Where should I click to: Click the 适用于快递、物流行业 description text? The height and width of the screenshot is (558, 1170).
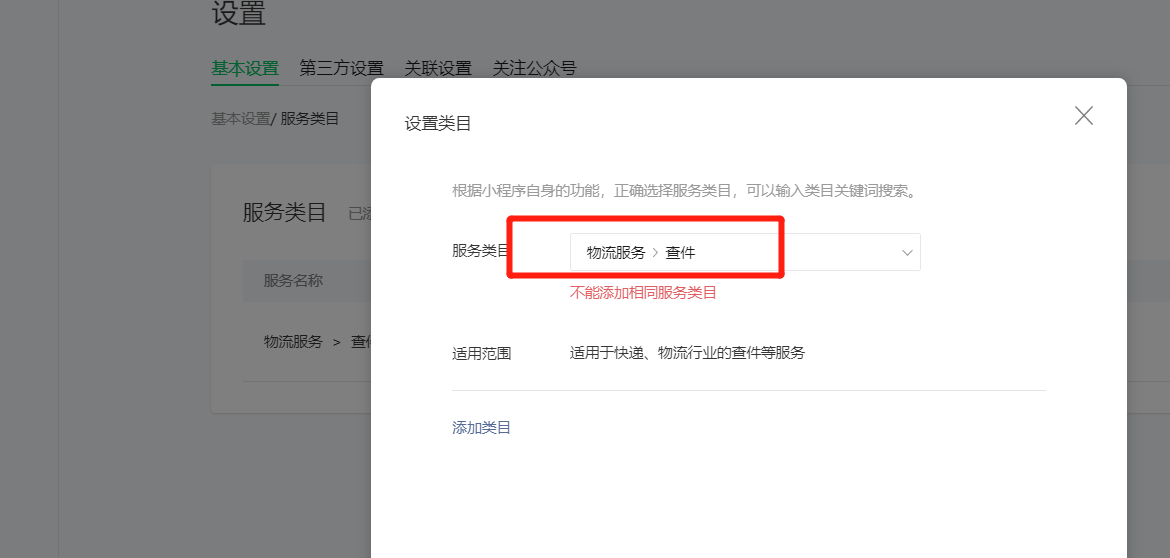687,353
